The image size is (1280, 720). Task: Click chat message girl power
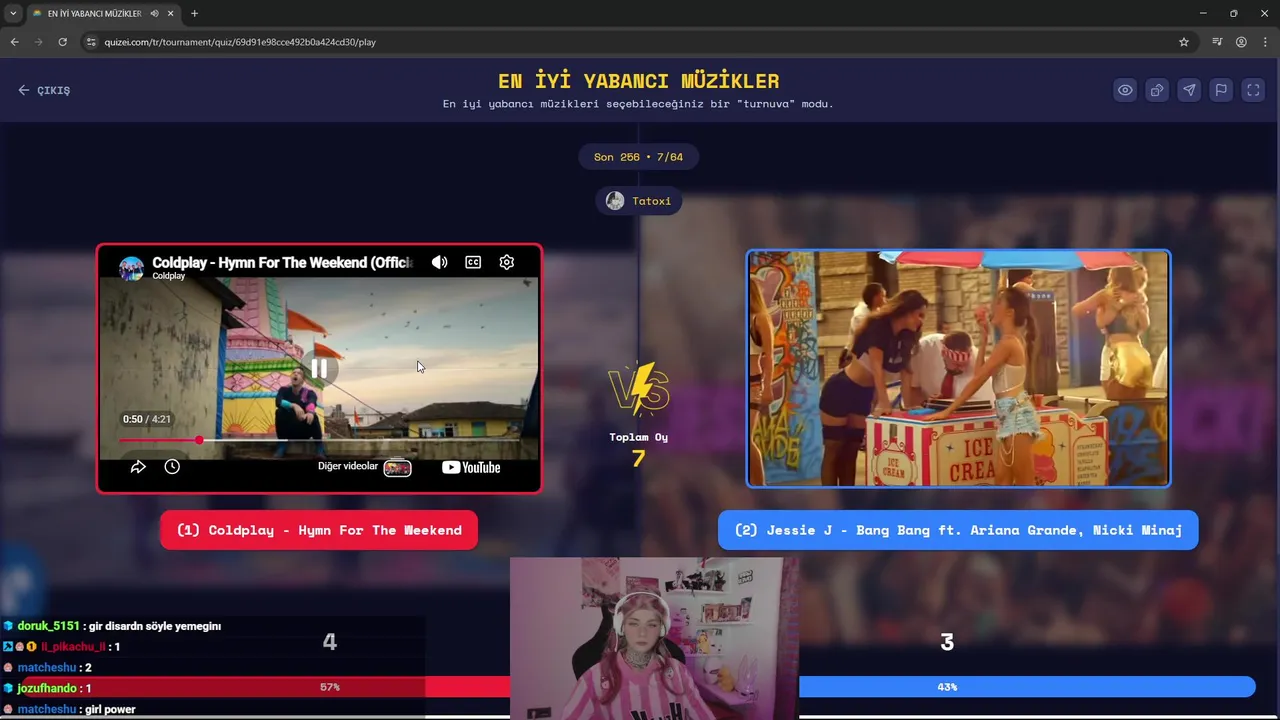(110, 709)
